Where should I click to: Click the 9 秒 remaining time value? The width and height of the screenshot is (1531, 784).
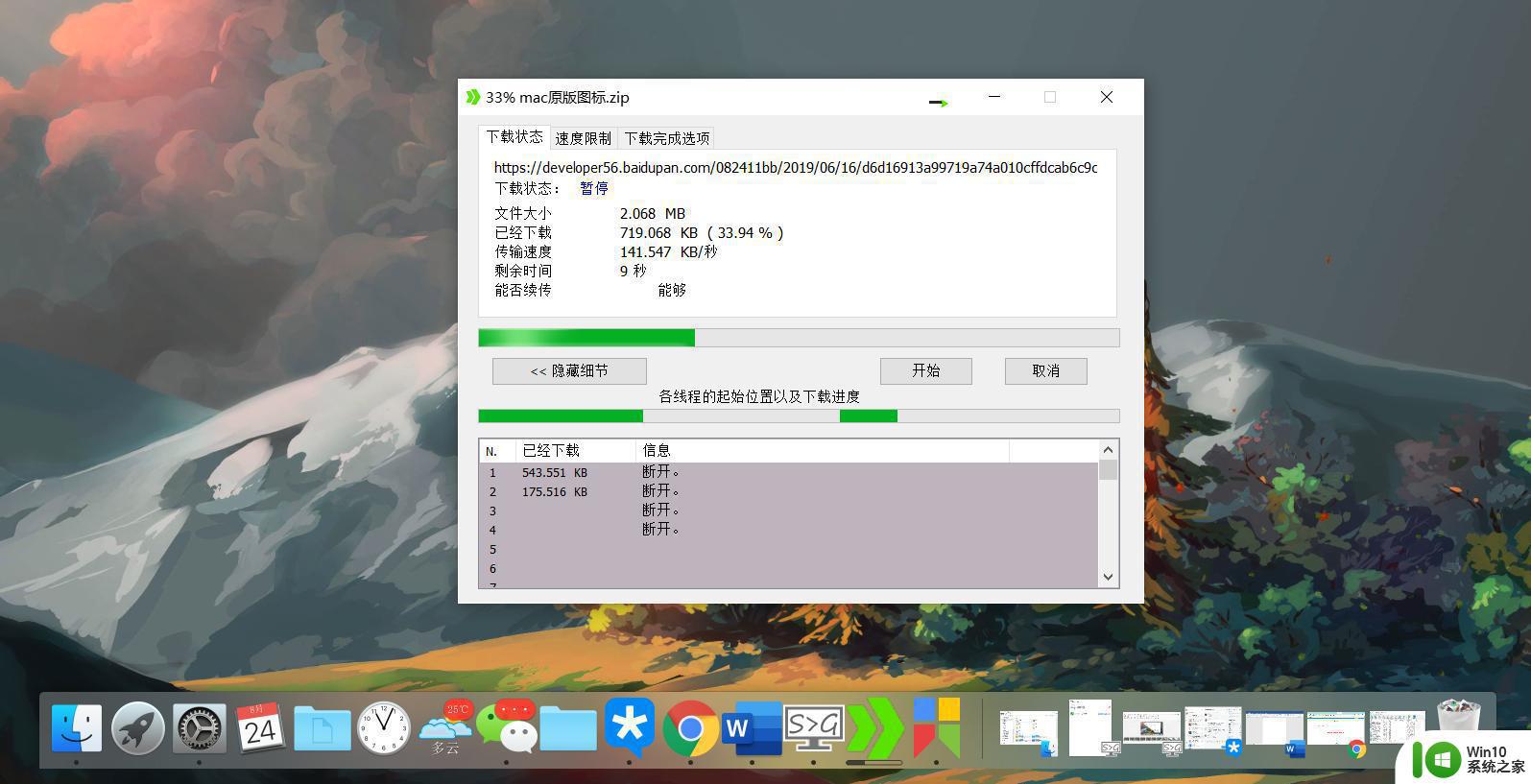tap(634, 271)
